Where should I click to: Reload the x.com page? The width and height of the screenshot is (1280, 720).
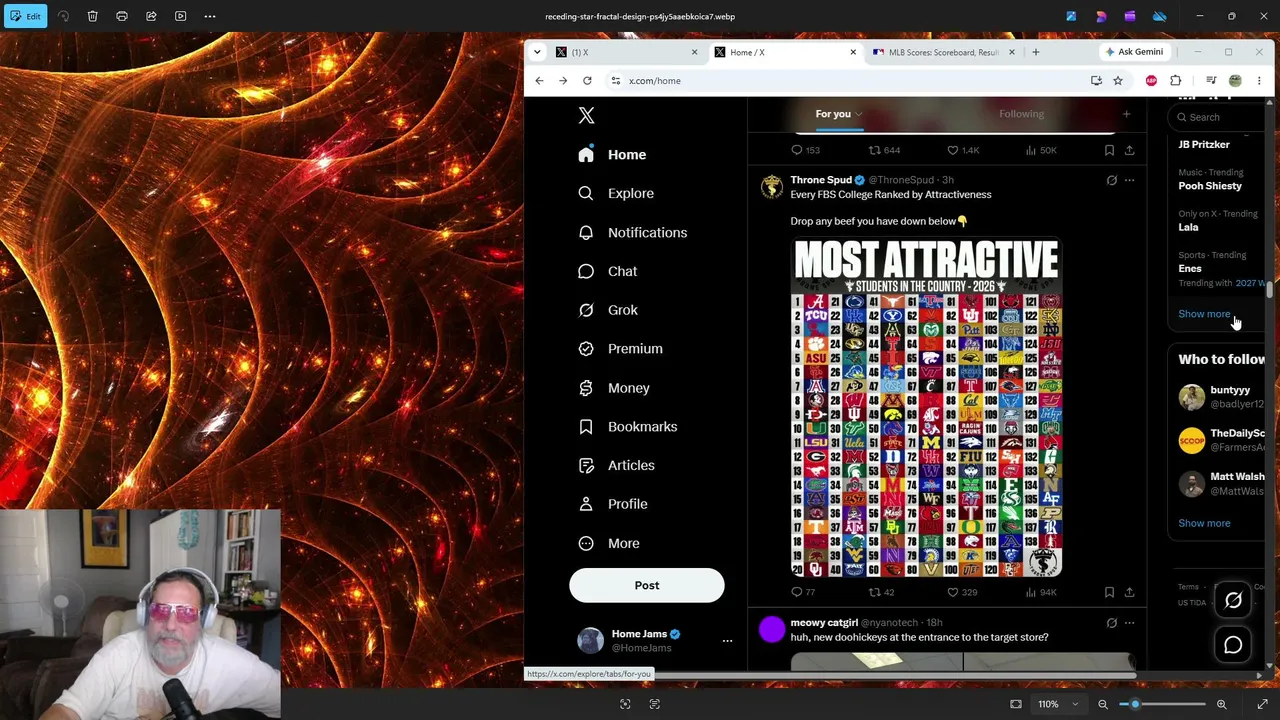point(587,81)
